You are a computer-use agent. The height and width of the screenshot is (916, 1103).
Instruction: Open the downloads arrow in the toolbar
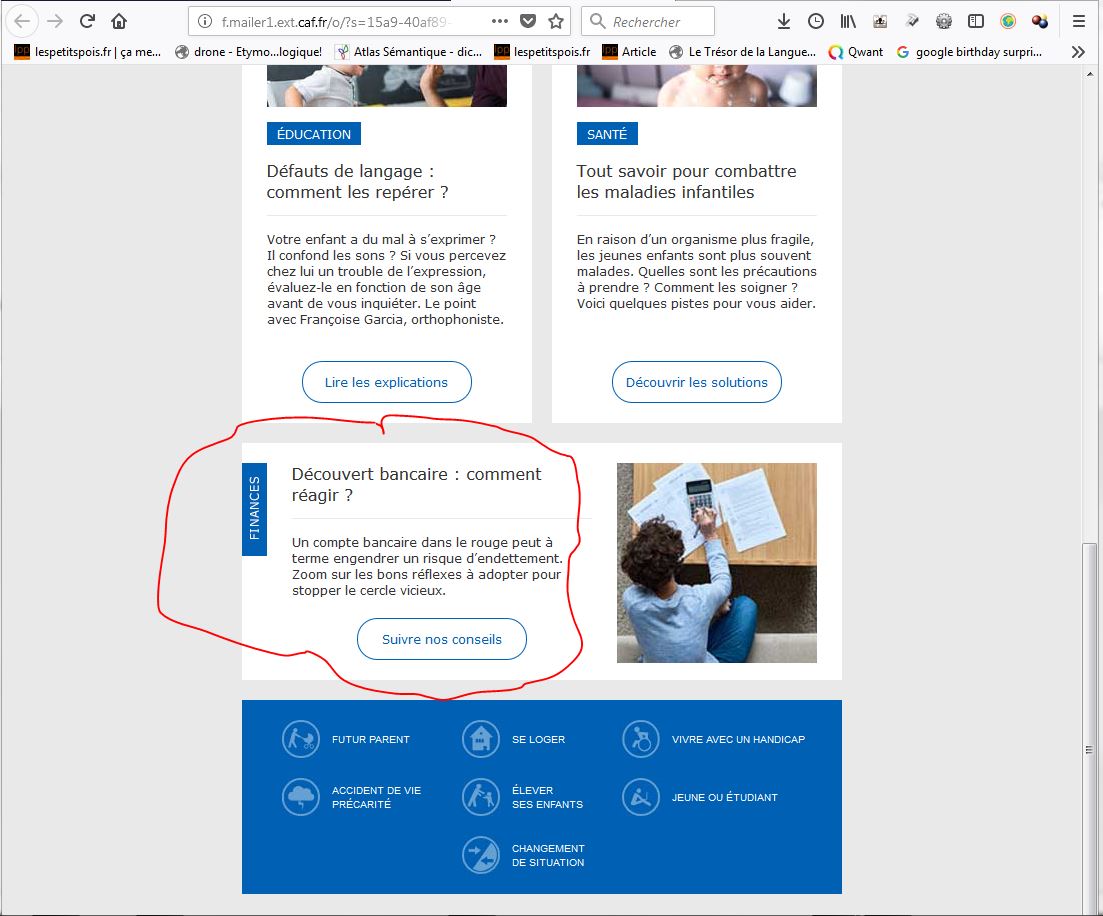[784, 21]
